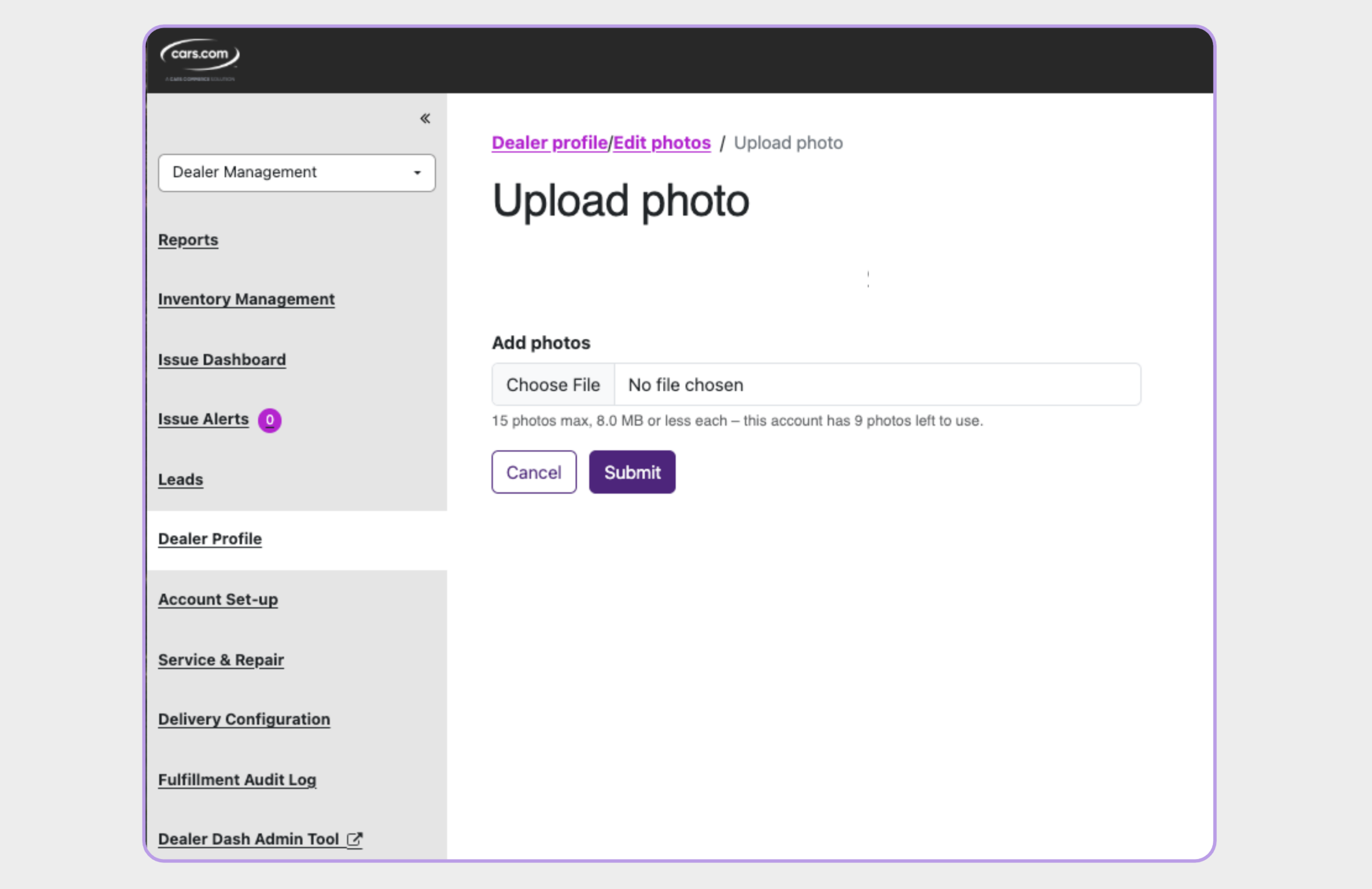Open the Issue Dashboard page
1372x889 pixels.
(x=222, y=360)
